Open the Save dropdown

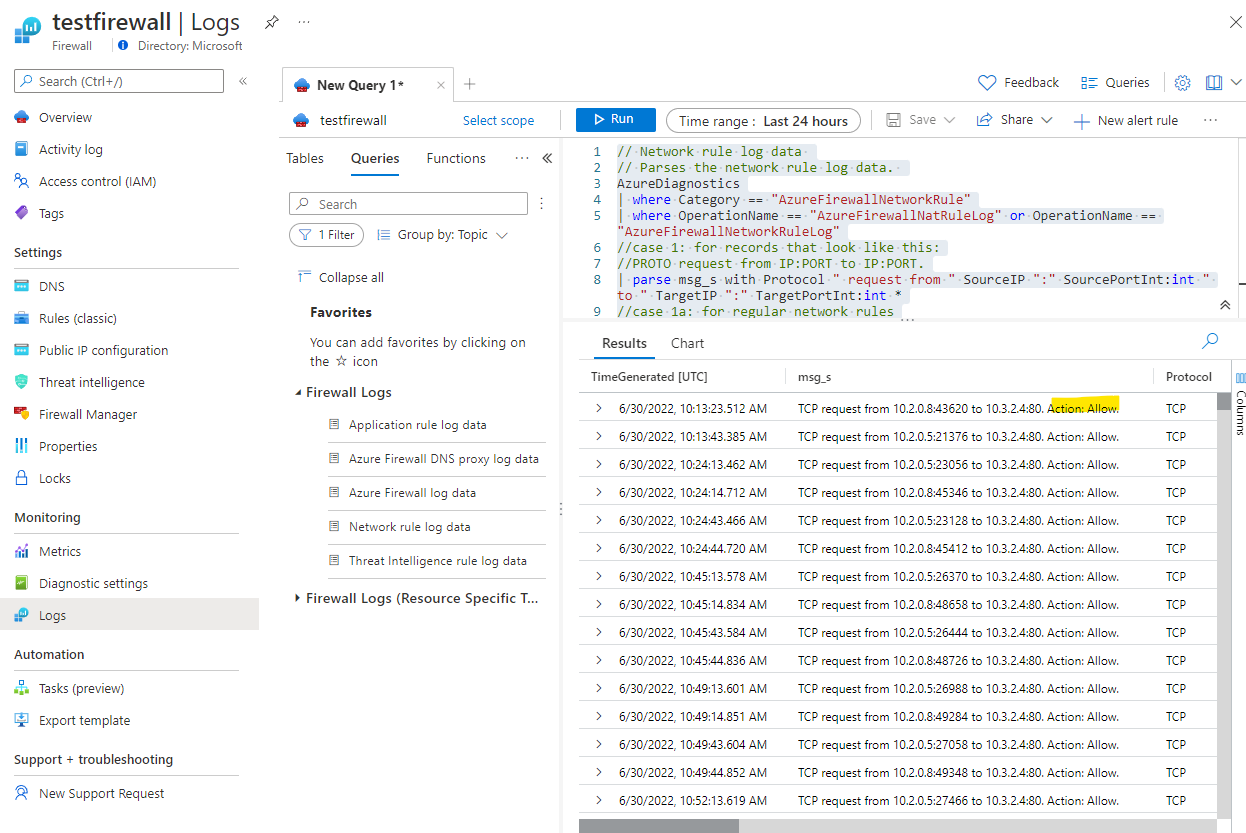click(x=921, y=120)
